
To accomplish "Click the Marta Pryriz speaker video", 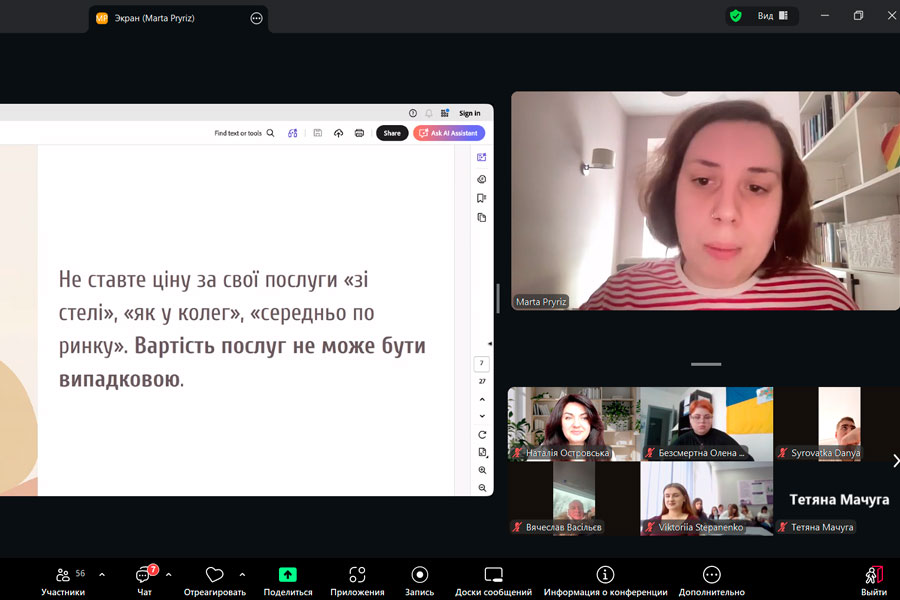I will coord(705,200).
